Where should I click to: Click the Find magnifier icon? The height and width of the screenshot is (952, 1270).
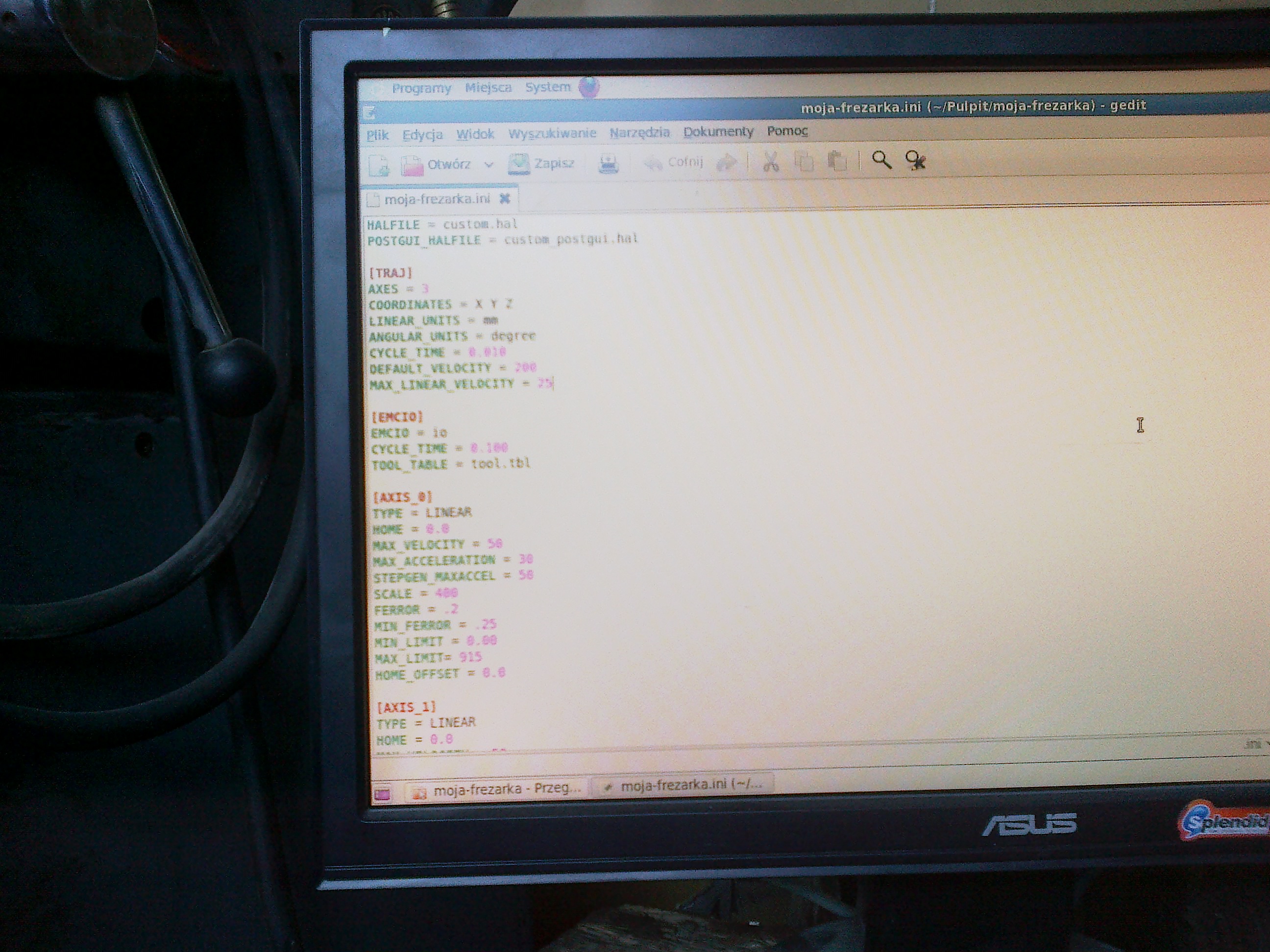pos(882,160)
